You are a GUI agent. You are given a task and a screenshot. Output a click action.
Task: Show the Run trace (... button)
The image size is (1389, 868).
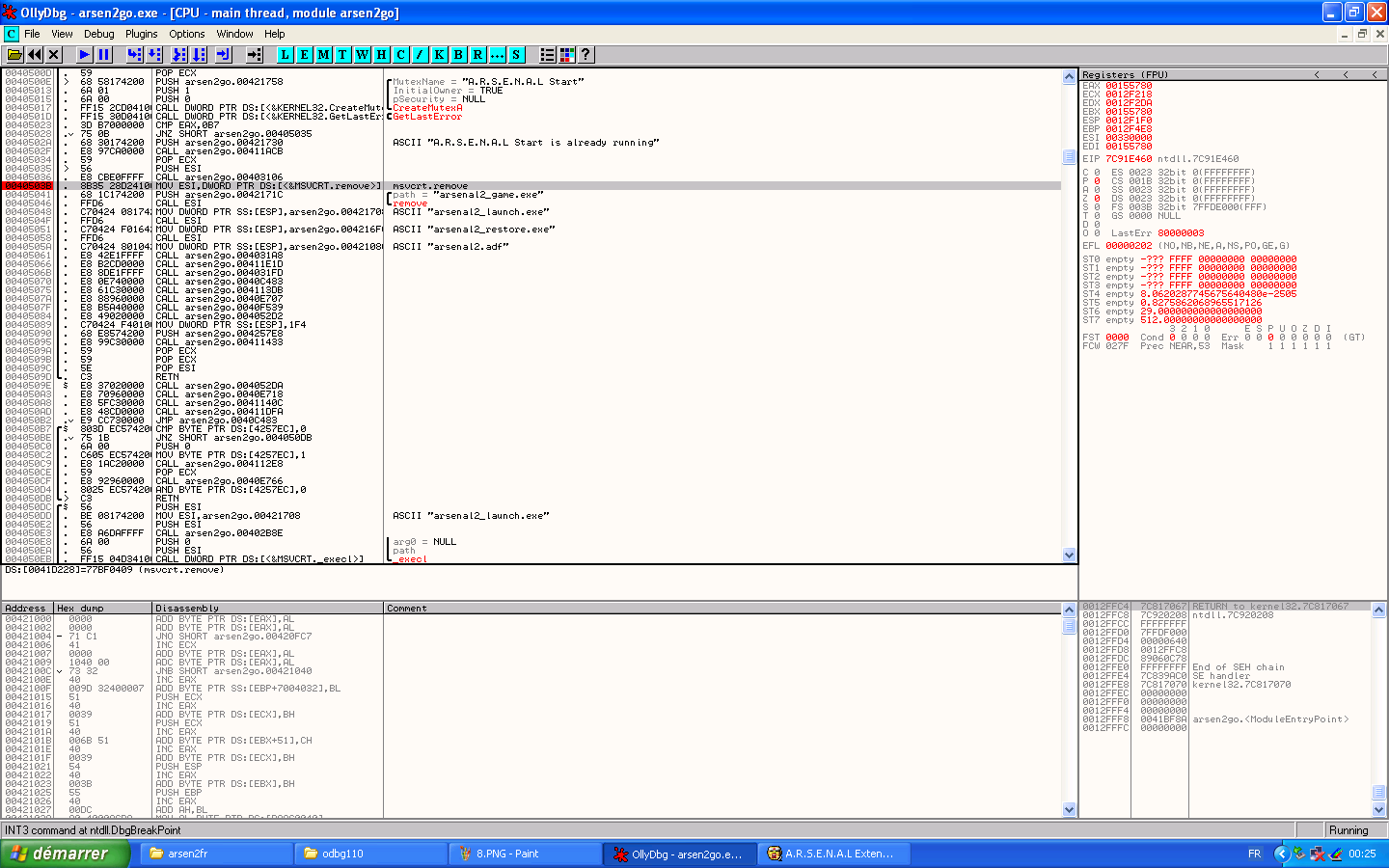(498, 55)
